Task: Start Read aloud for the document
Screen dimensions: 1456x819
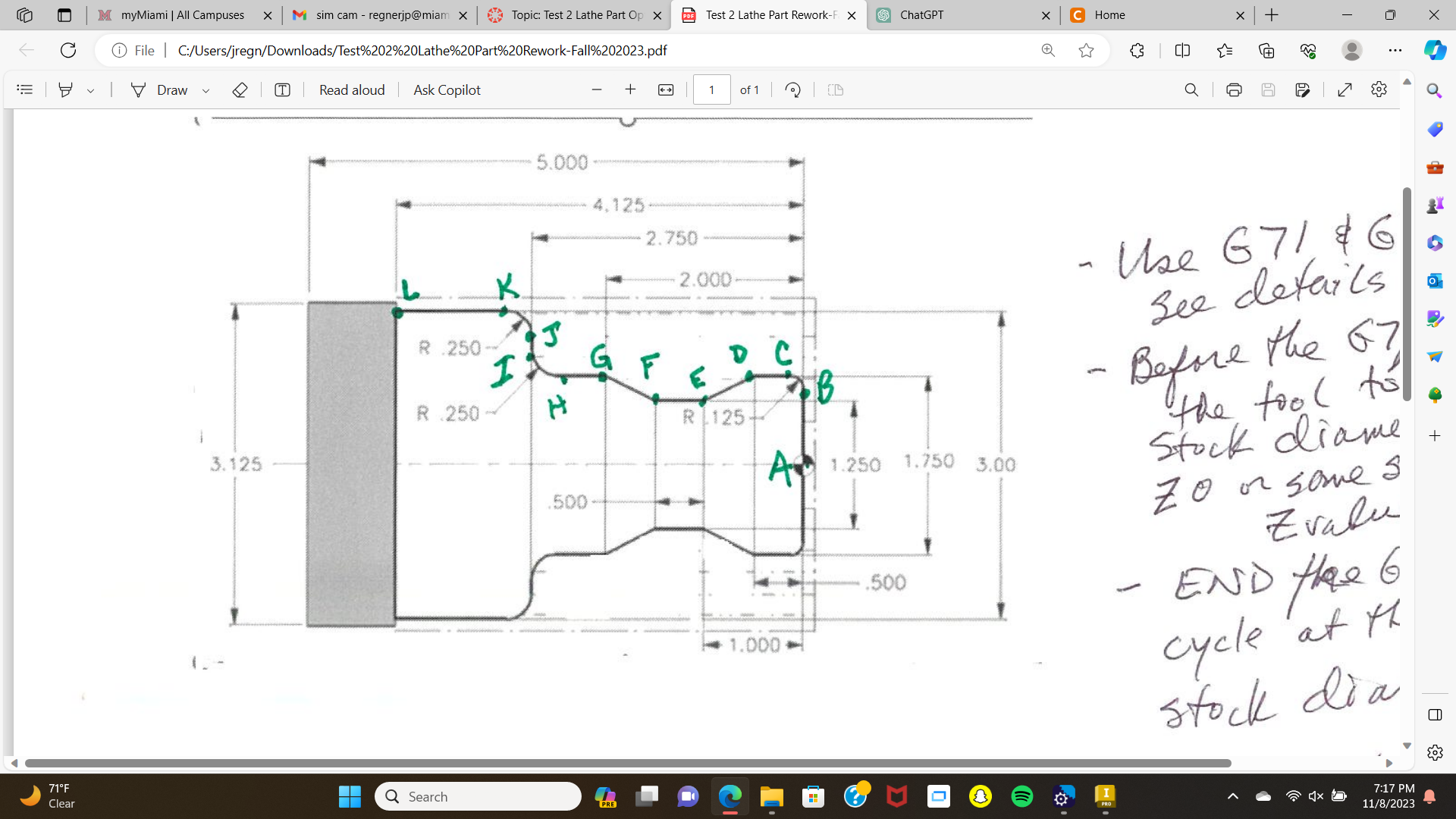Action: pos(351,89)
